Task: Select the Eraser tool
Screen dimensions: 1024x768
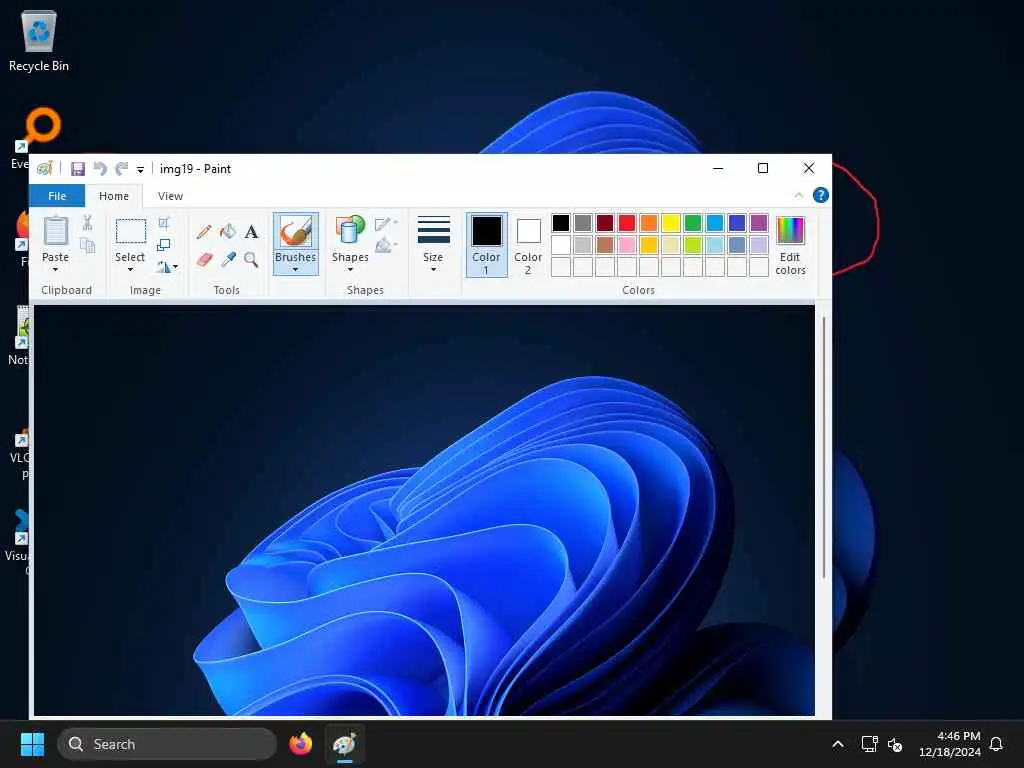Action: [204, 259]
